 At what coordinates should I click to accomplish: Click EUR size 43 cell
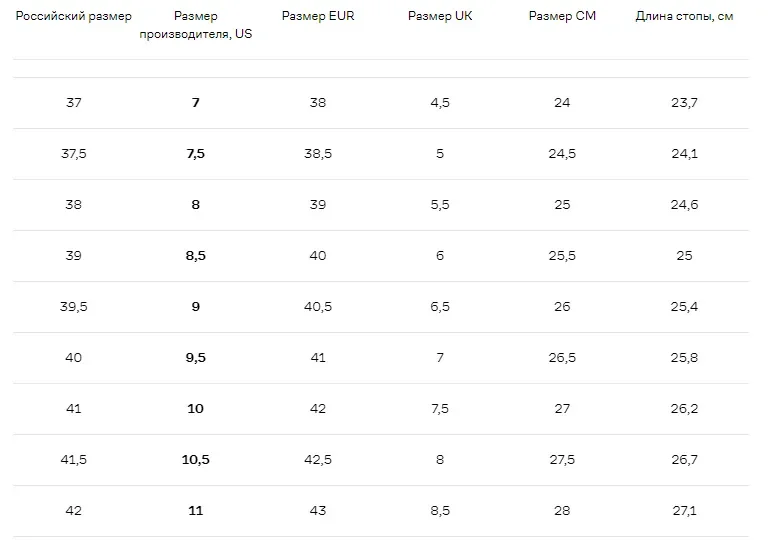[318, 511]
